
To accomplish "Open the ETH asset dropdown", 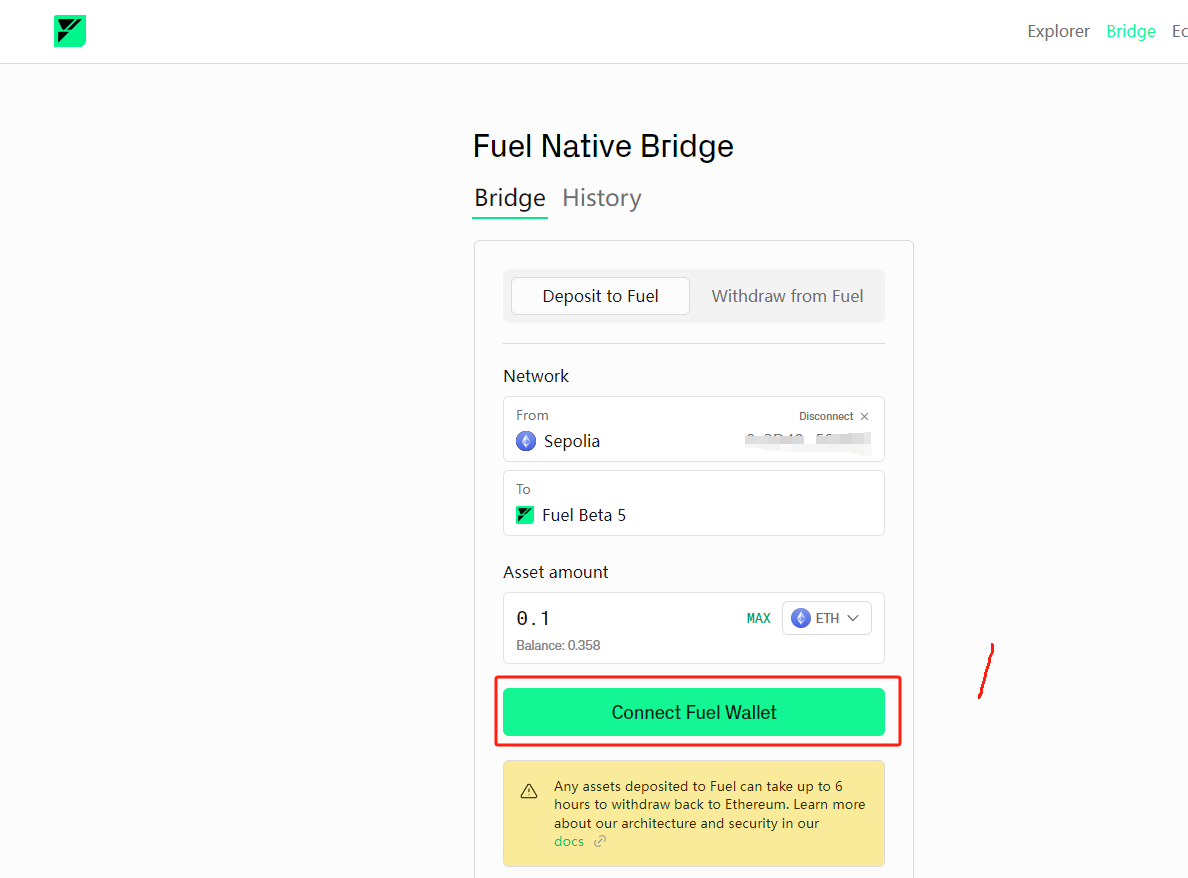I will (827, 618).
